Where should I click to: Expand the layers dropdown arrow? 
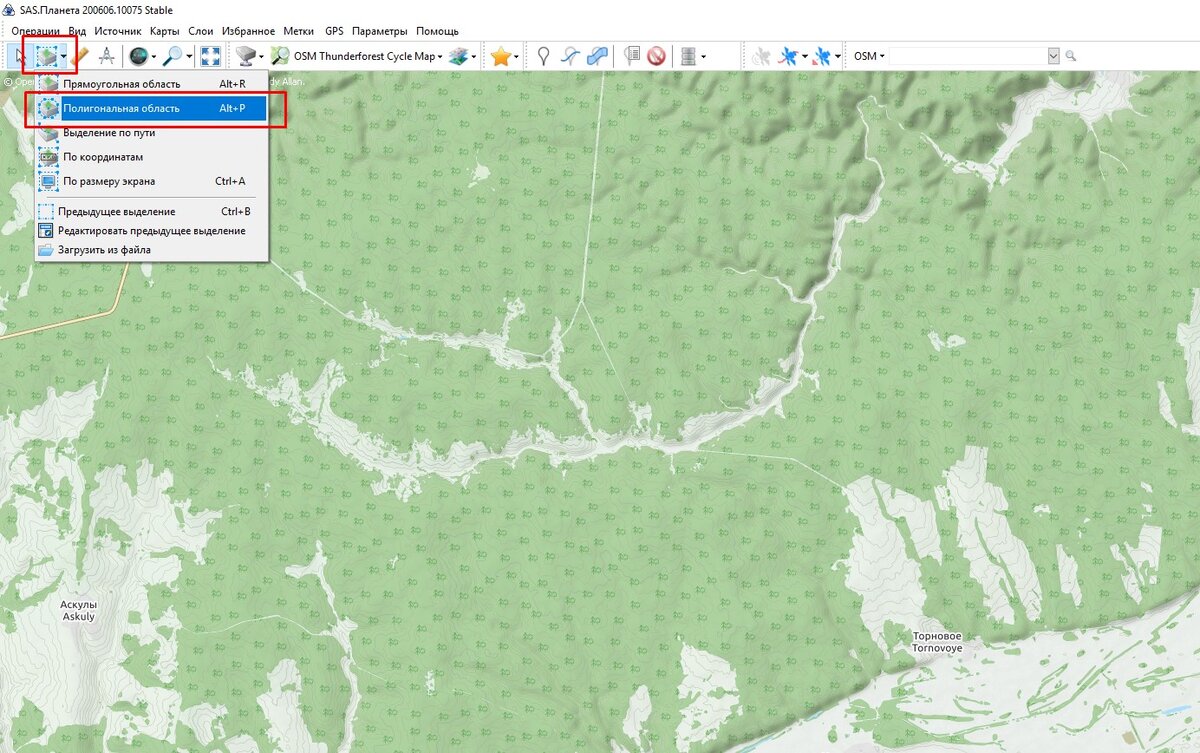474,56
